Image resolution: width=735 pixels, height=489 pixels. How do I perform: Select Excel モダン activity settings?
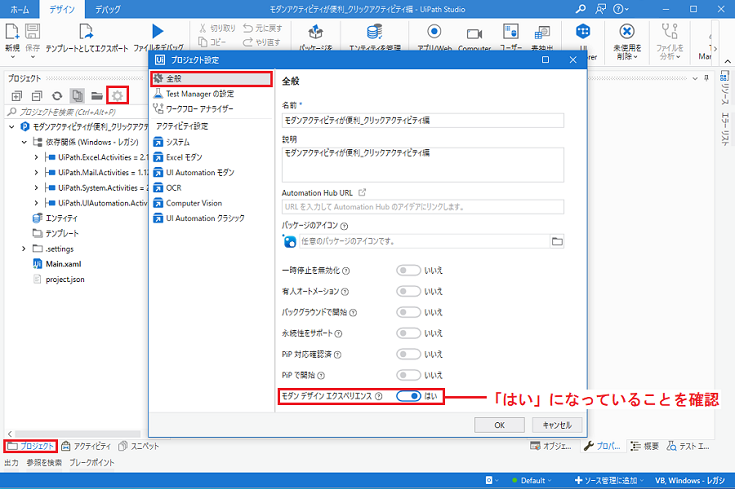(211, 157)
